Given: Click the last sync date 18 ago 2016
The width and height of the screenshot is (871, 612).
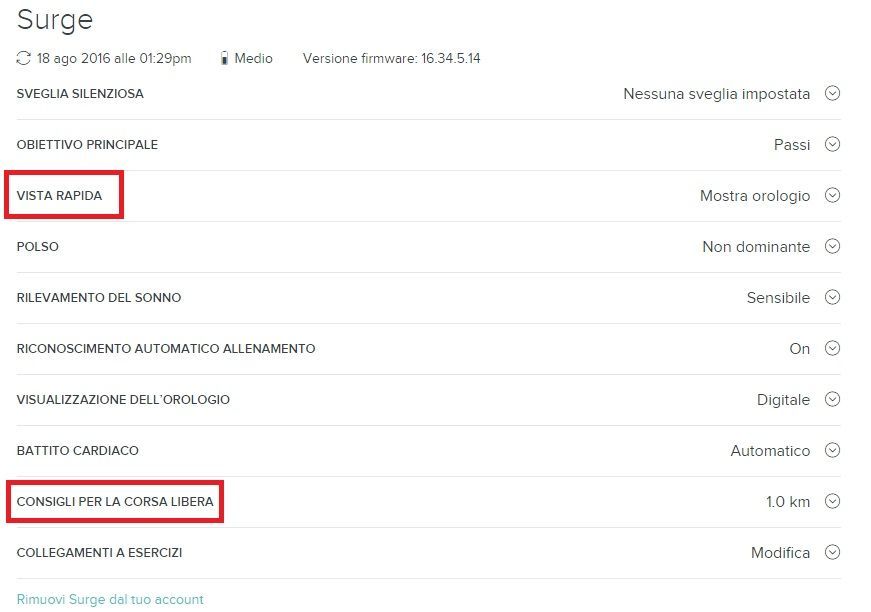Looking at the screenshot, I should [114, 58].
